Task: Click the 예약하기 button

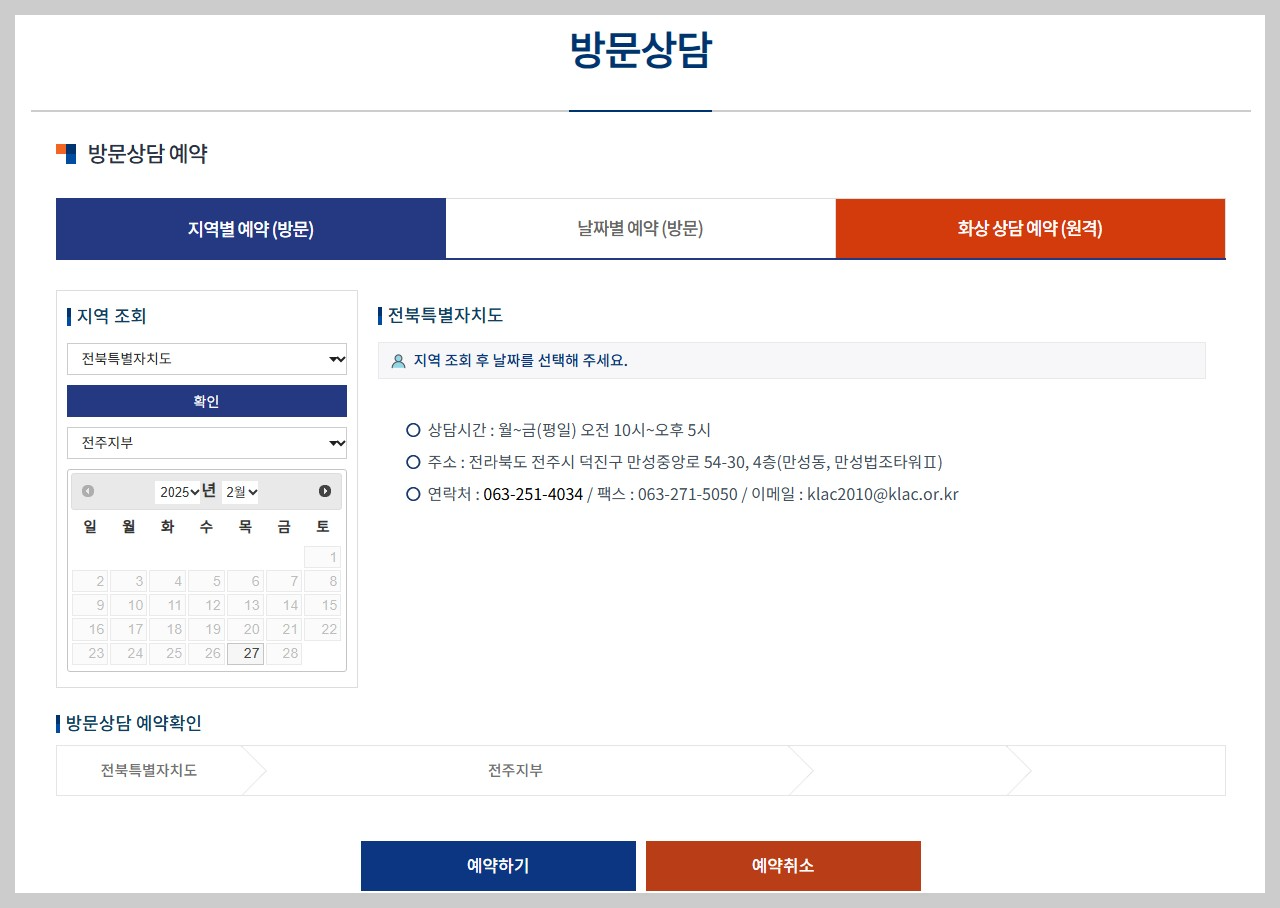Action: click(498, 866)
